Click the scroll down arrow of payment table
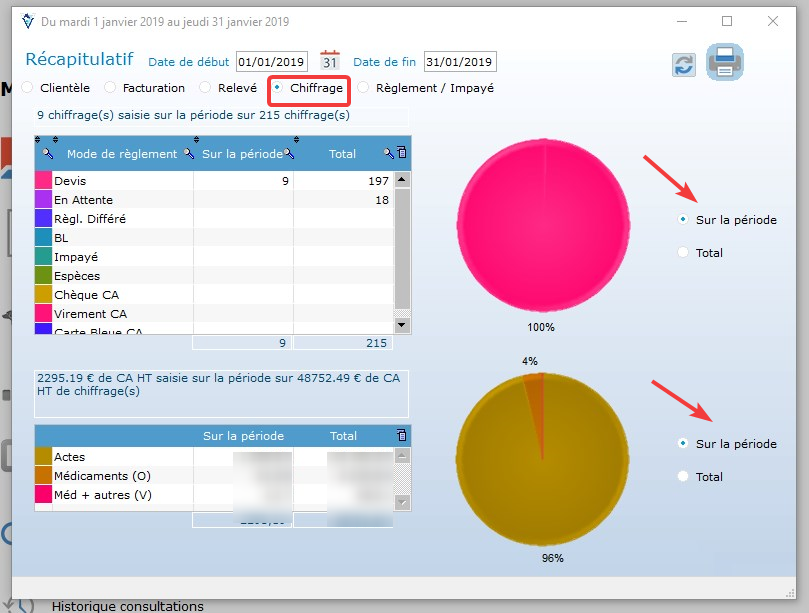Screen dimensions: 809x613 402,325
